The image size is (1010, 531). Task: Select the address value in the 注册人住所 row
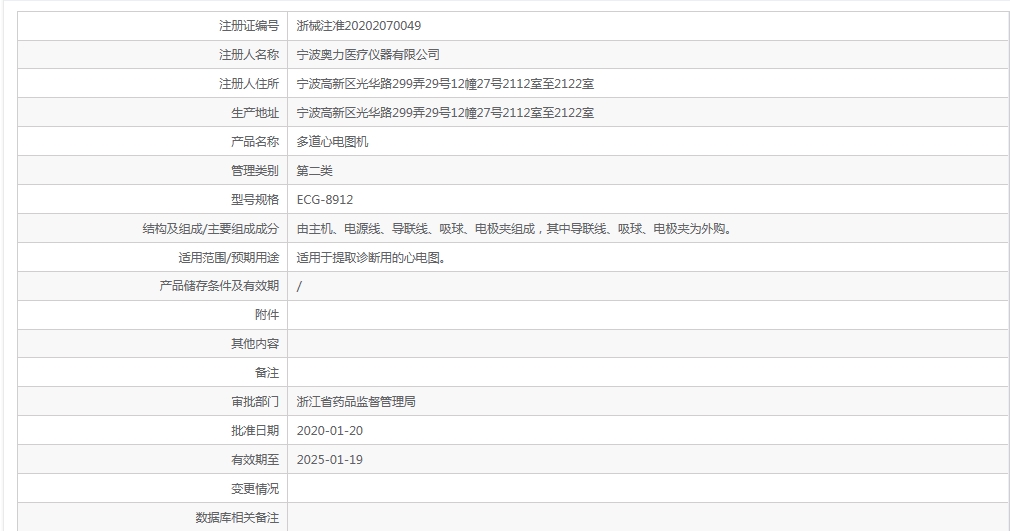tap(445, 84)
